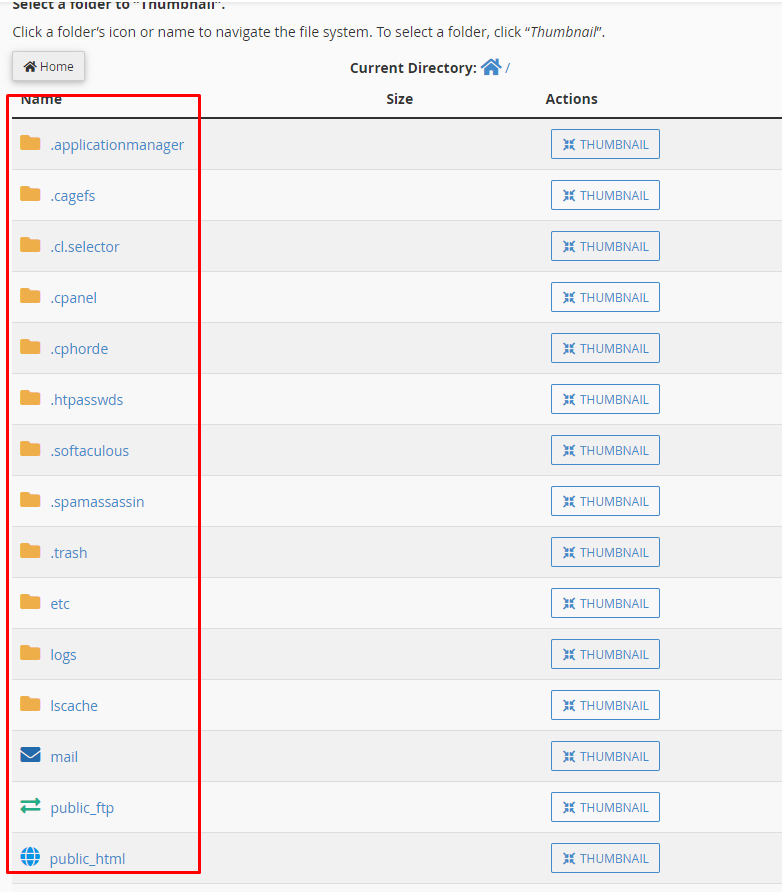Click Thumbnail button for .softaculous

coord(605,451)
